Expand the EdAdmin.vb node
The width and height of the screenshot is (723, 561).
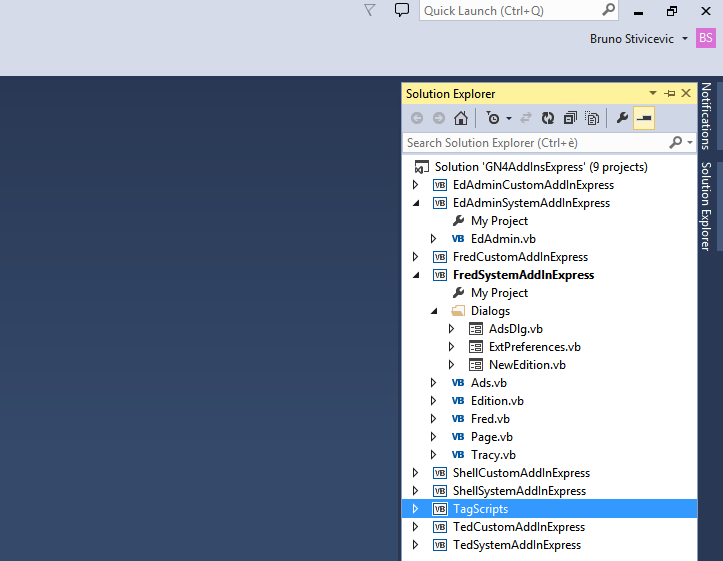[x=433, y=239]
